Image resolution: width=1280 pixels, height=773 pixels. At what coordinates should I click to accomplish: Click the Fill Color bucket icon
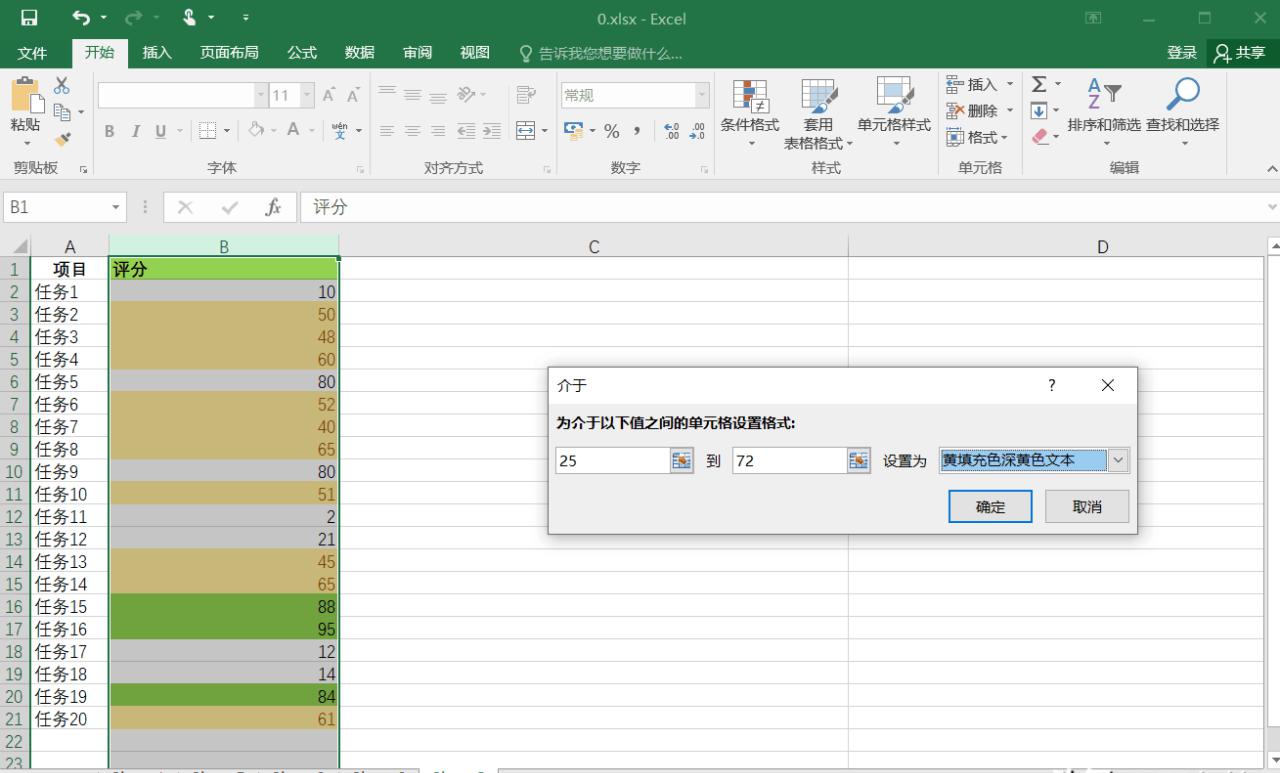(x=257, y=130)
